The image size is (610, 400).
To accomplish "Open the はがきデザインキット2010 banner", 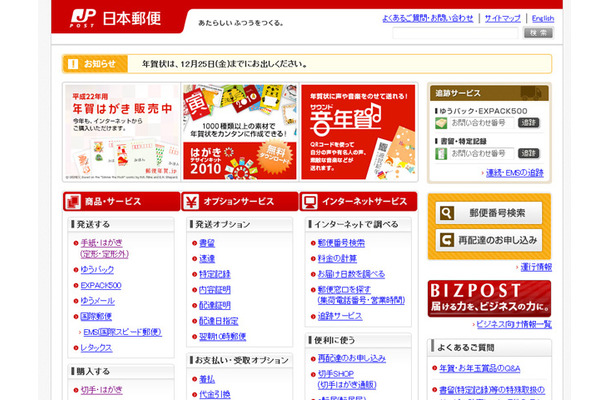I will coord(240,132).
